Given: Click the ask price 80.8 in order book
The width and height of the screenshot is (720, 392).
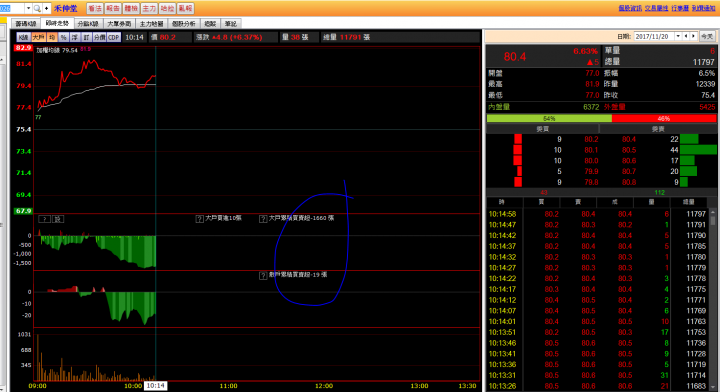Looking at the screenshot, I should click(629, 182).
